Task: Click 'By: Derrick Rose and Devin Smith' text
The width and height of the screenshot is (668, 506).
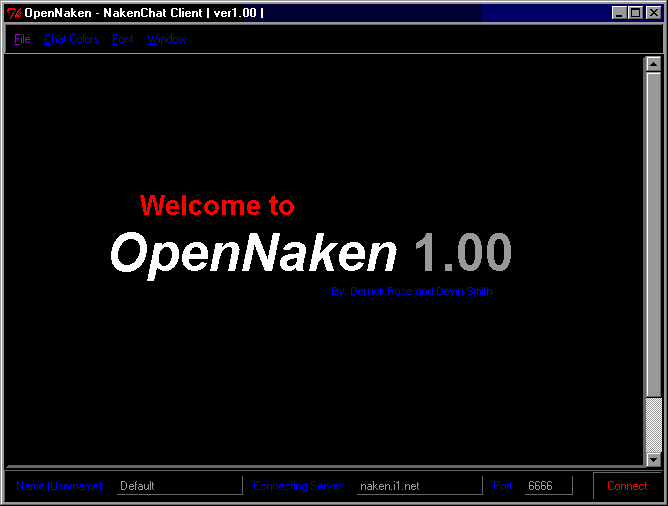Action: coord(412,291)
